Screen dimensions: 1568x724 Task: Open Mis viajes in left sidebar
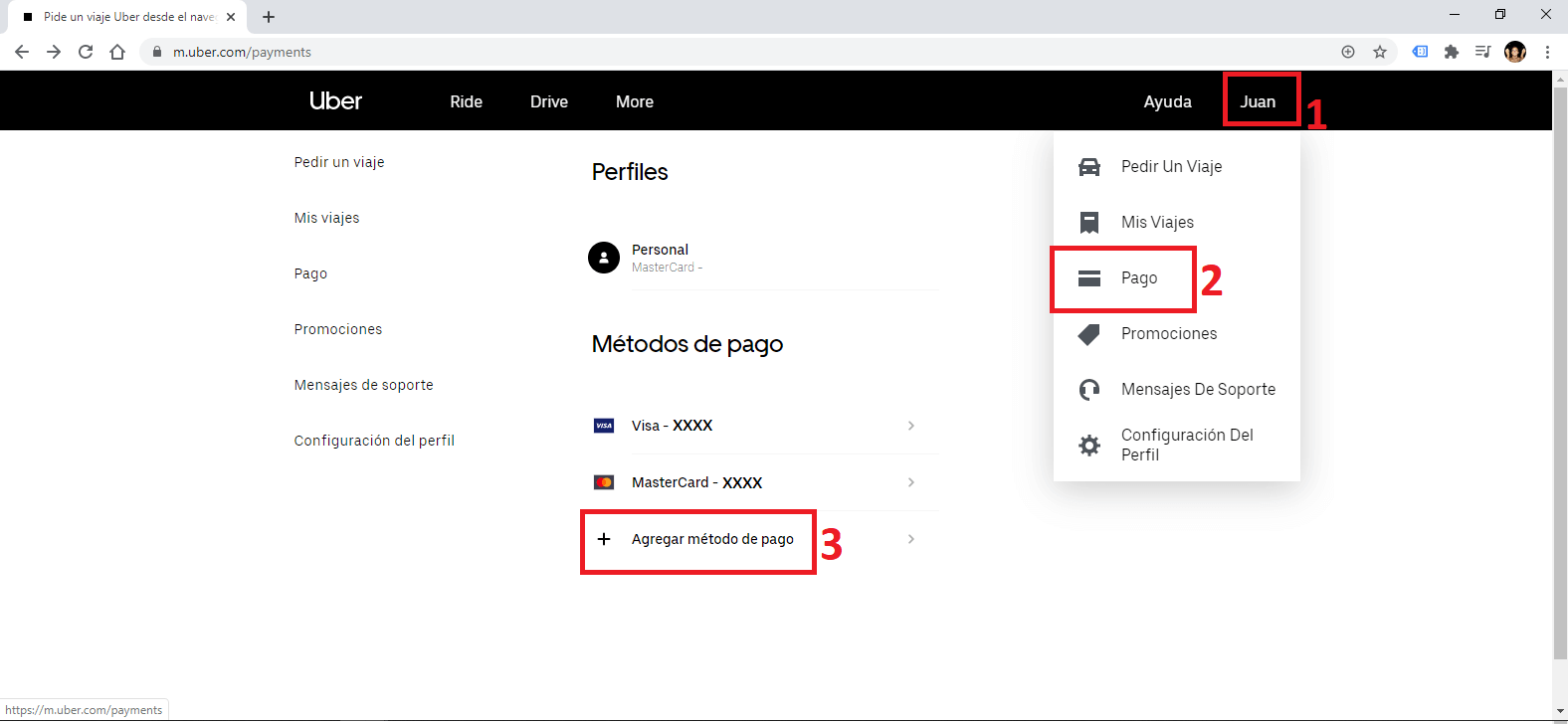click(x=326, y=218)
